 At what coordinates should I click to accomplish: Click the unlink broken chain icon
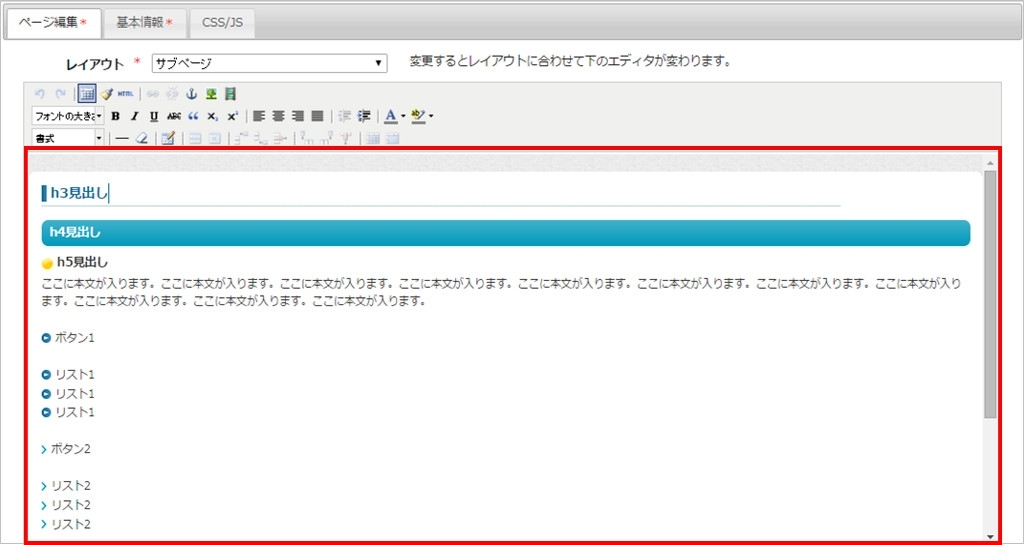point(172,94)
